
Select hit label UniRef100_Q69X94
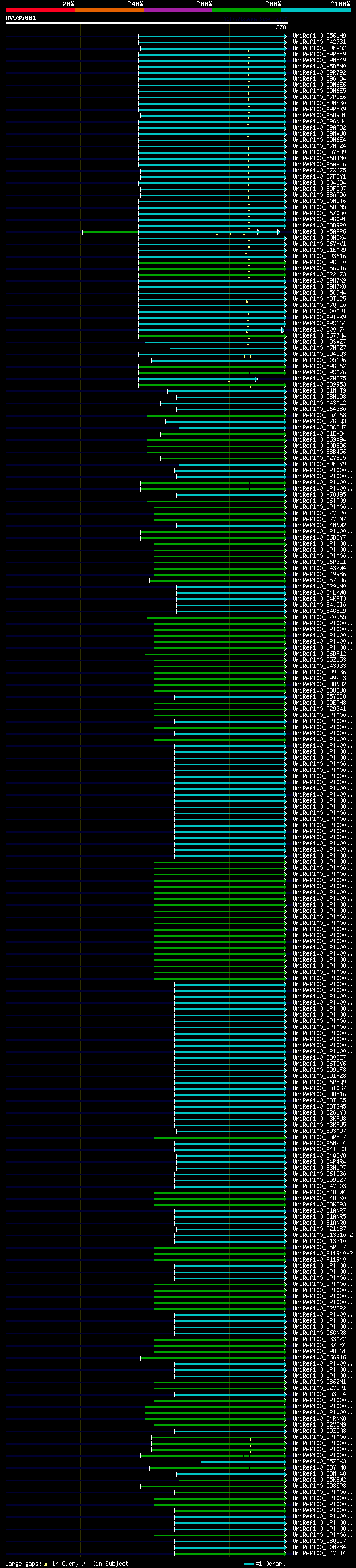tap(319, 439)
